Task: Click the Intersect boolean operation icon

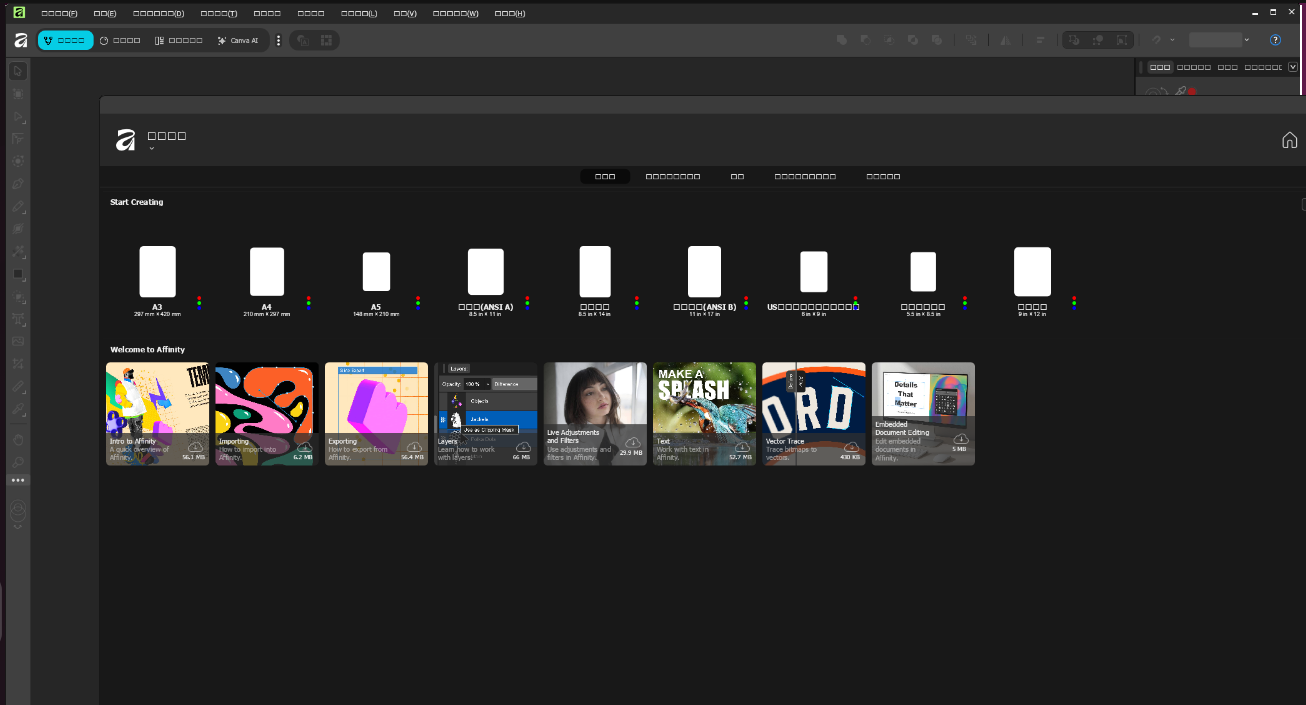Action: [889, 40]
